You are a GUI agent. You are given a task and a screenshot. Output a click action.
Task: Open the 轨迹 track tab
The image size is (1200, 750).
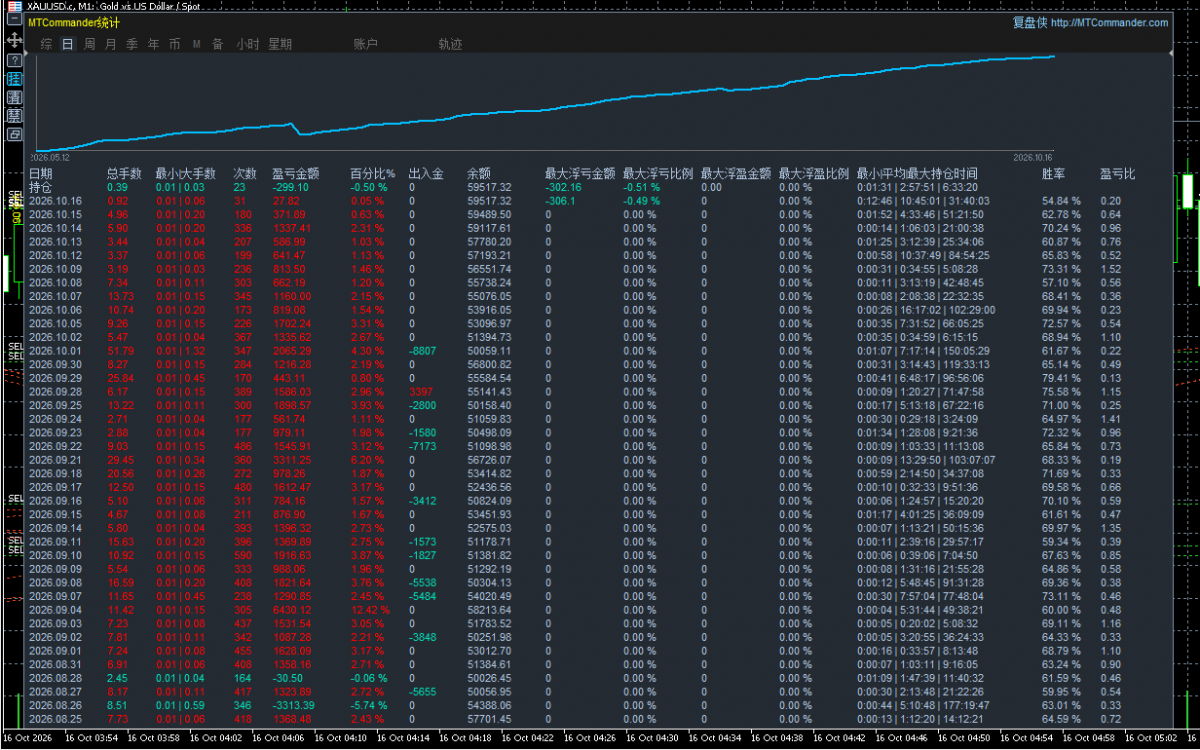point(450,44)
